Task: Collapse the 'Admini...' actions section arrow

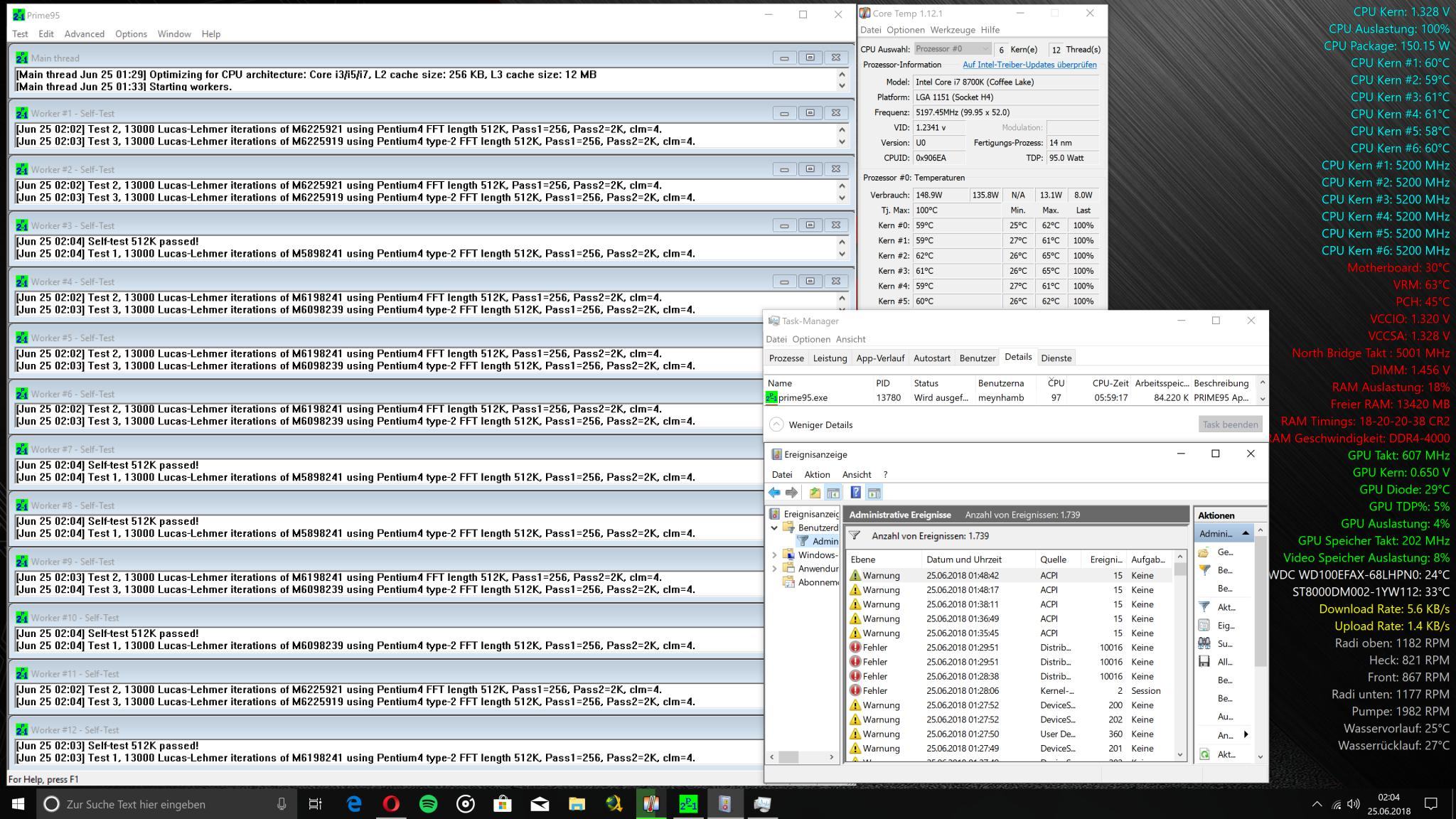Action: point(1246,533)
